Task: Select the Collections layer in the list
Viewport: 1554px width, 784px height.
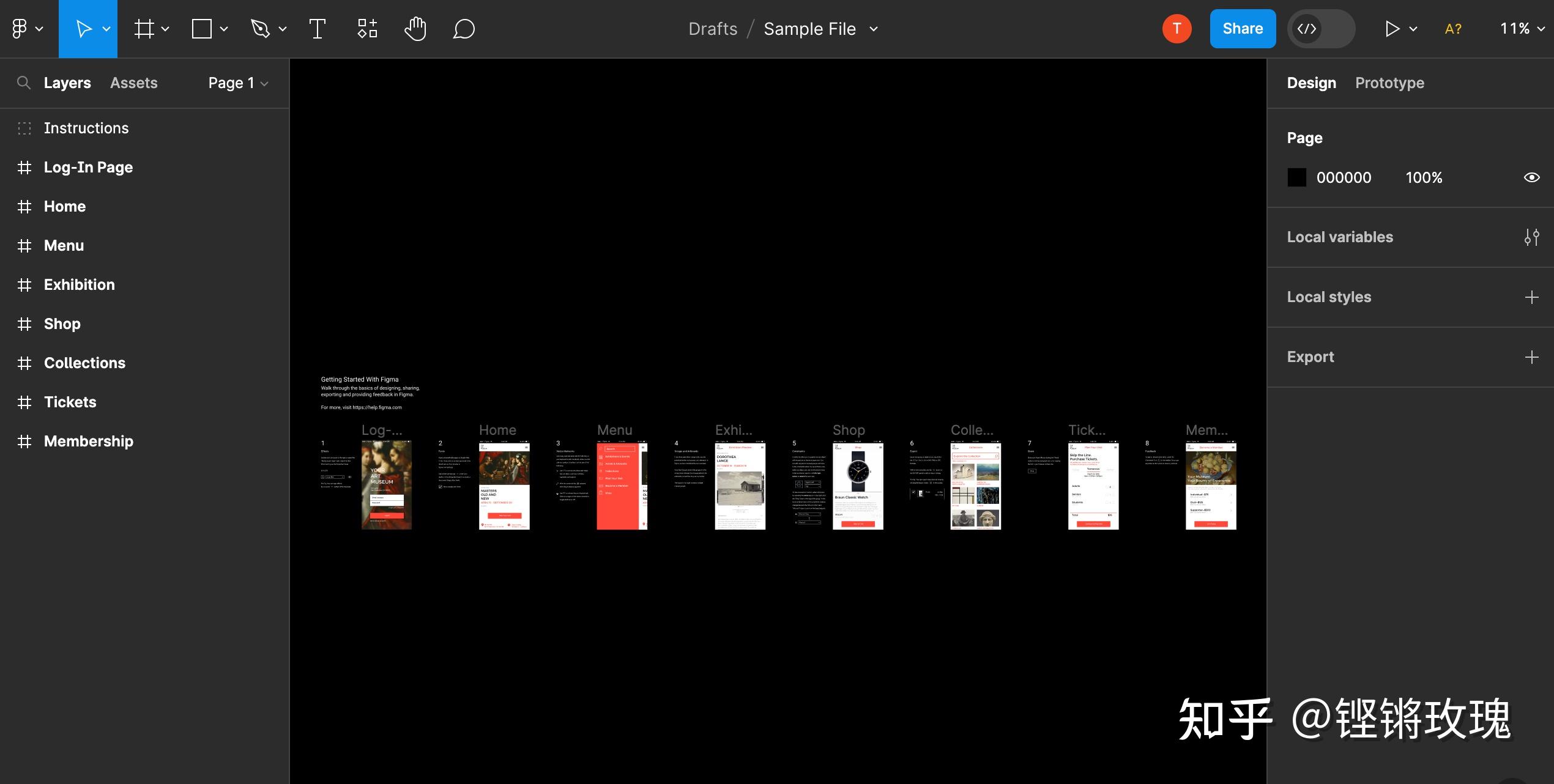Action: (84, 363)
